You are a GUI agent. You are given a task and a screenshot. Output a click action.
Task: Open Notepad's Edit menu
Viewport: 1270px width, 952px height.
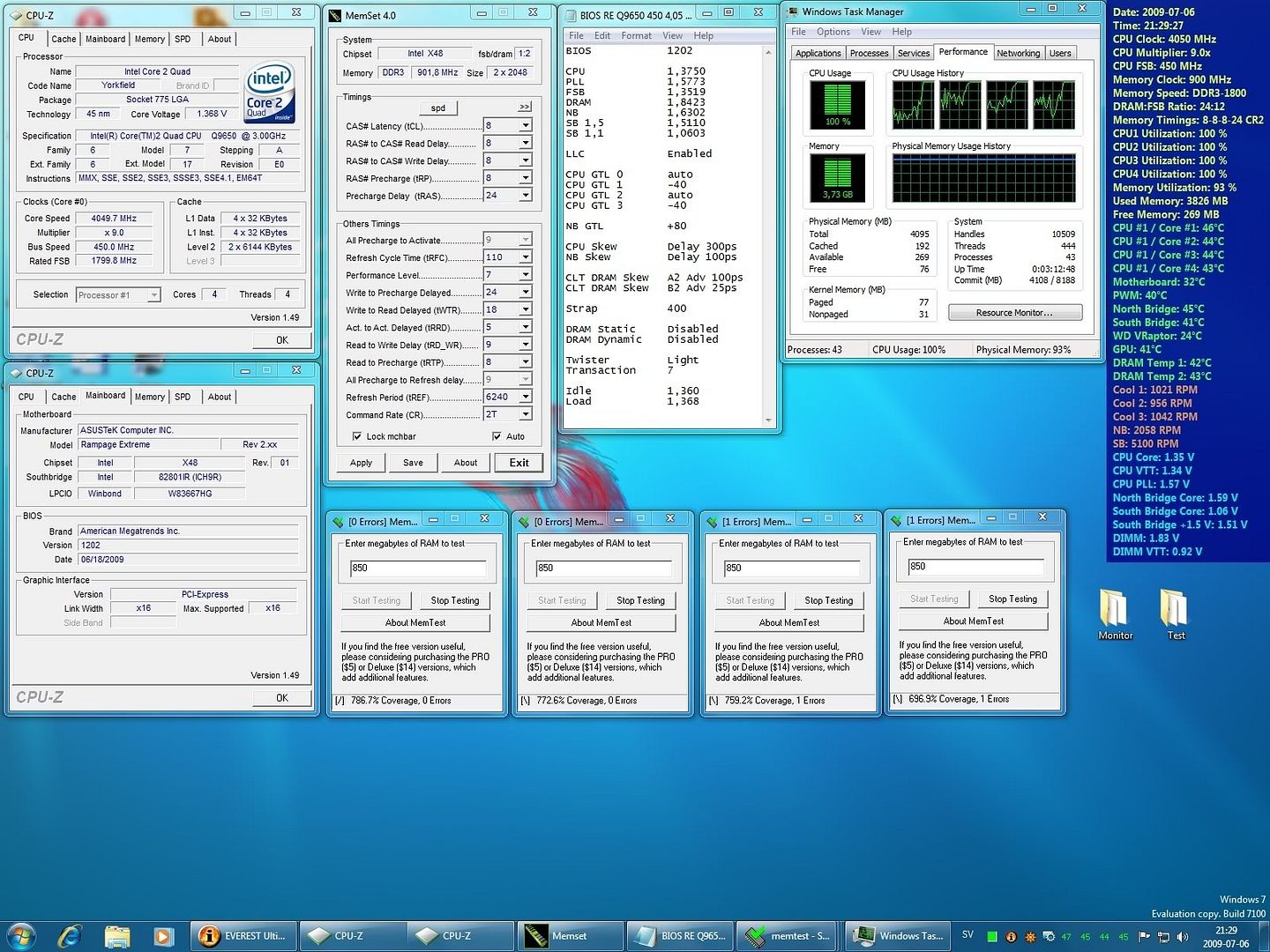point(601,36)
